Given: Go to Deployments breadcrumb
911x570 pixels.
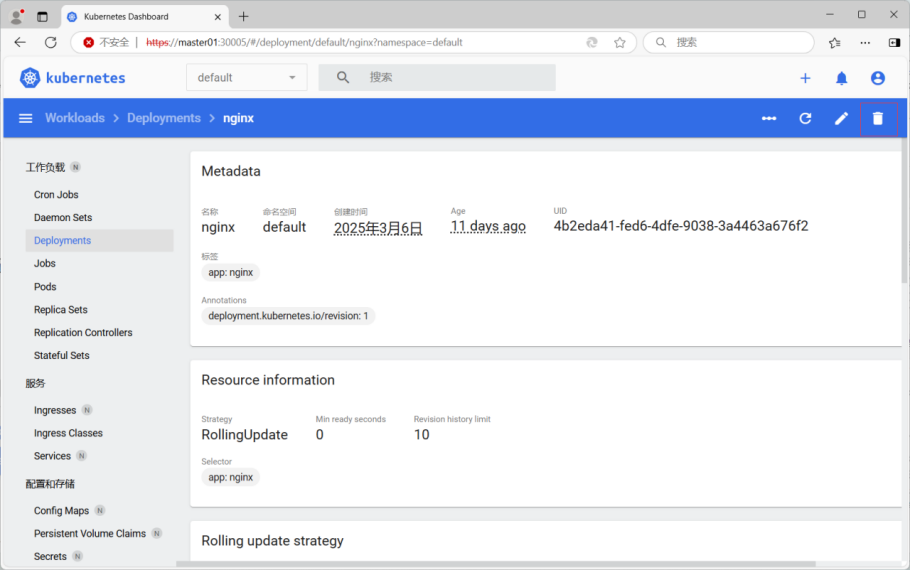Looking at the screenshot, I should 164,118.
